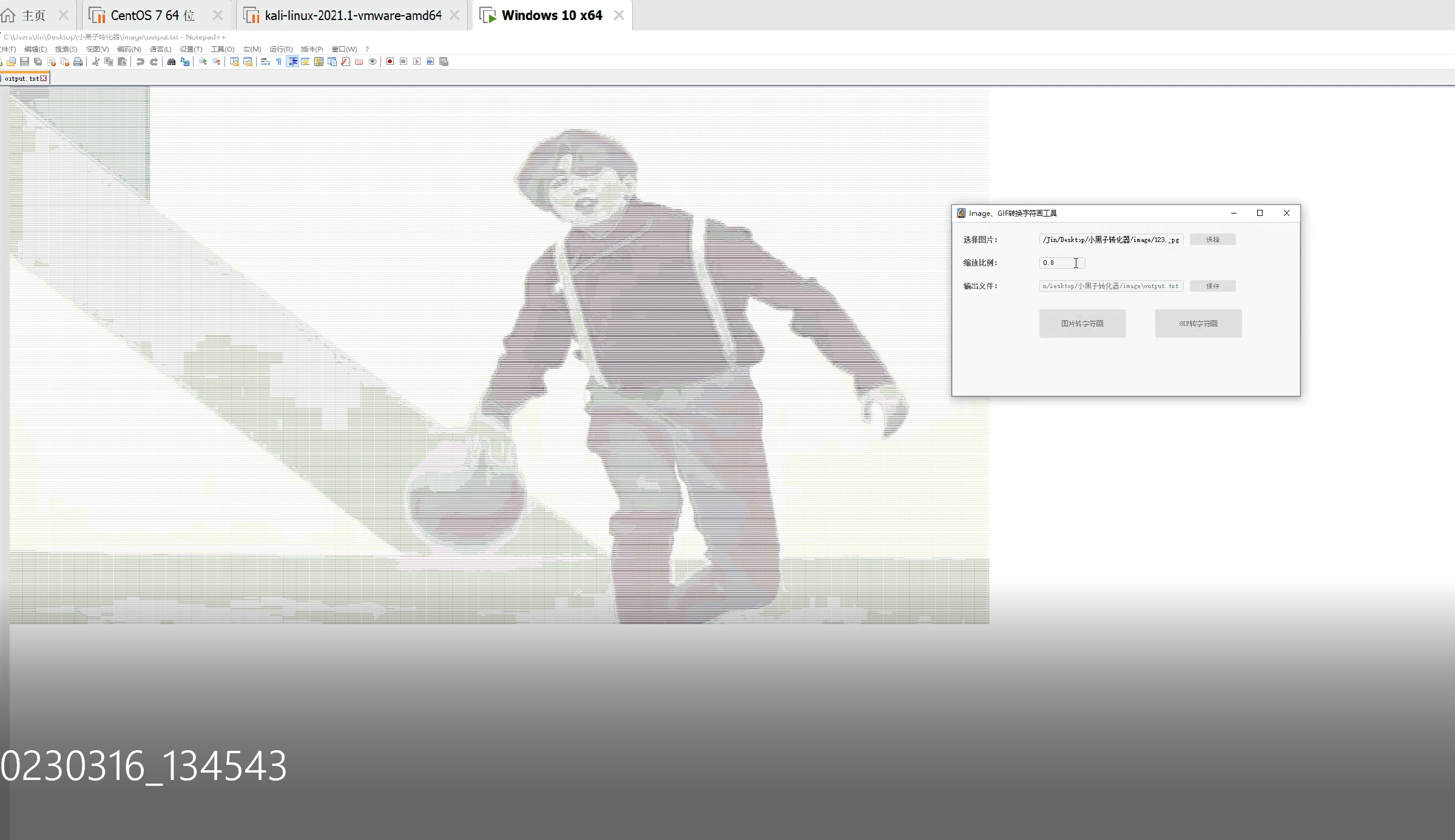The image size is (1455, 840).
Task: Click the 图片转字符画 button
Action: tap(1082, 323)
